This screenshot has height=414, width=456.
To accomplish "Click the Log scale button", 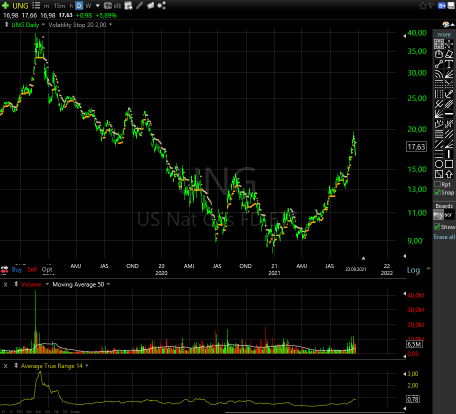I will click(x=413, y=270).
